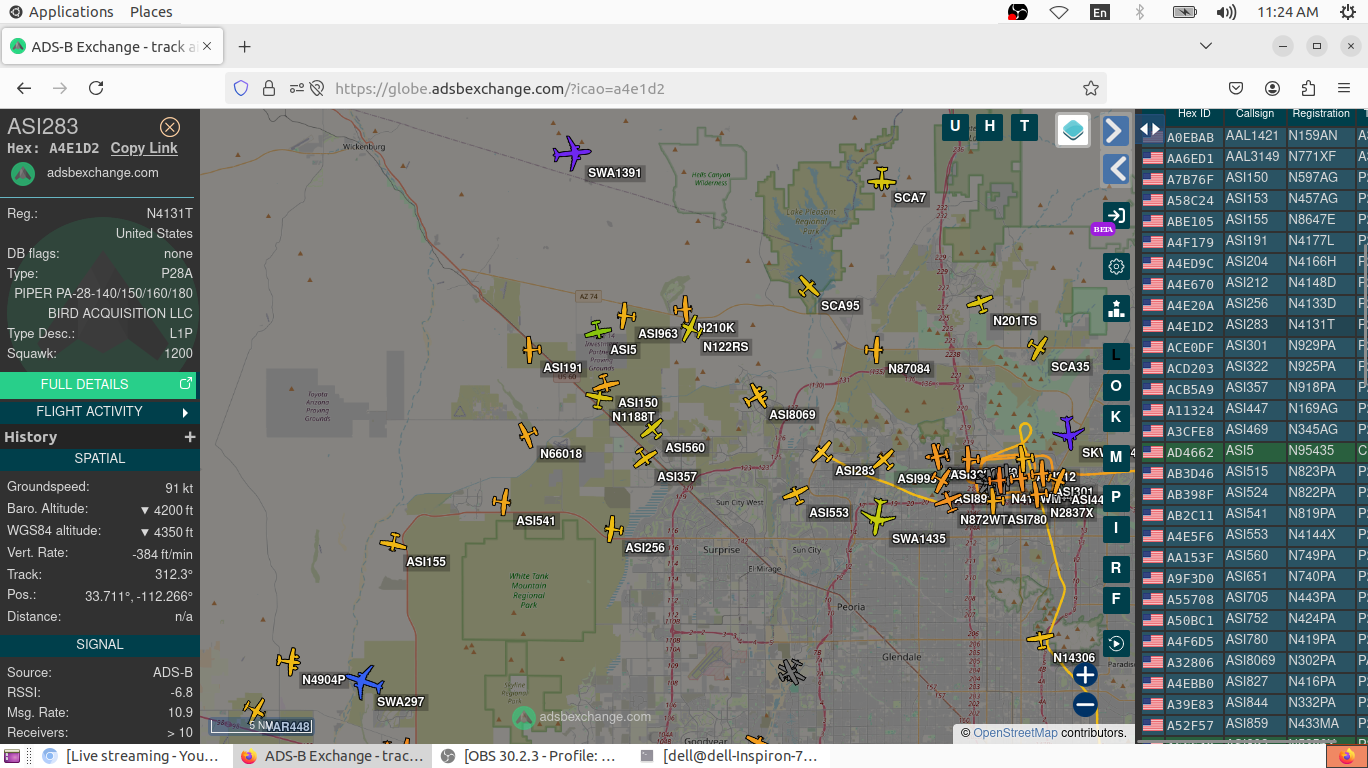
Task: Sort table by Callsign column
Action: coord(1255,114)
